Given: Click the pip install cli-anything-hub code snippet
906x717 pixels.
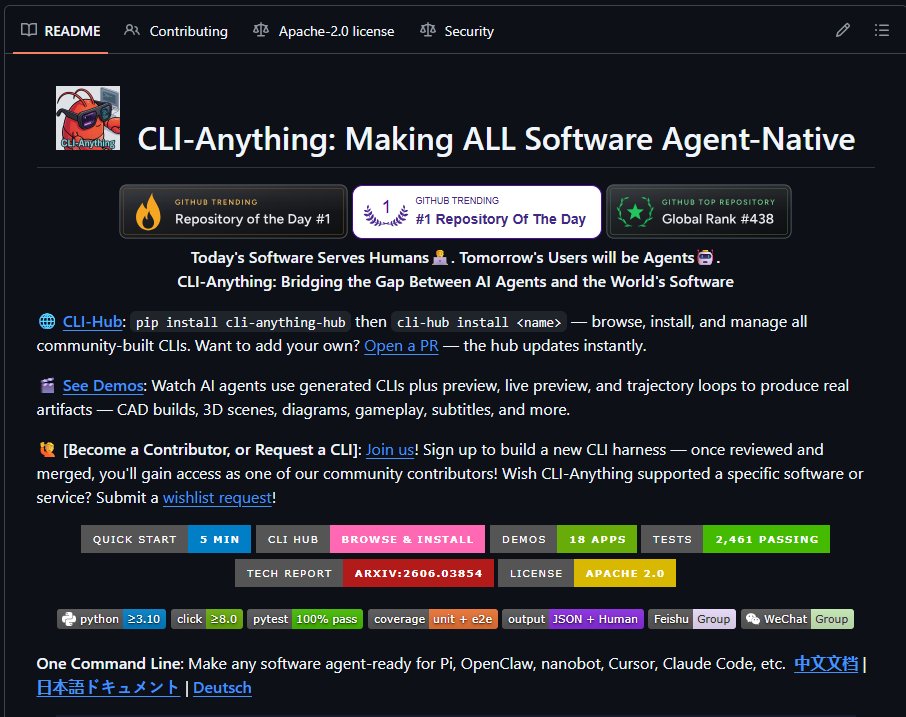Looking at the screenshot, I should (240, 322).
